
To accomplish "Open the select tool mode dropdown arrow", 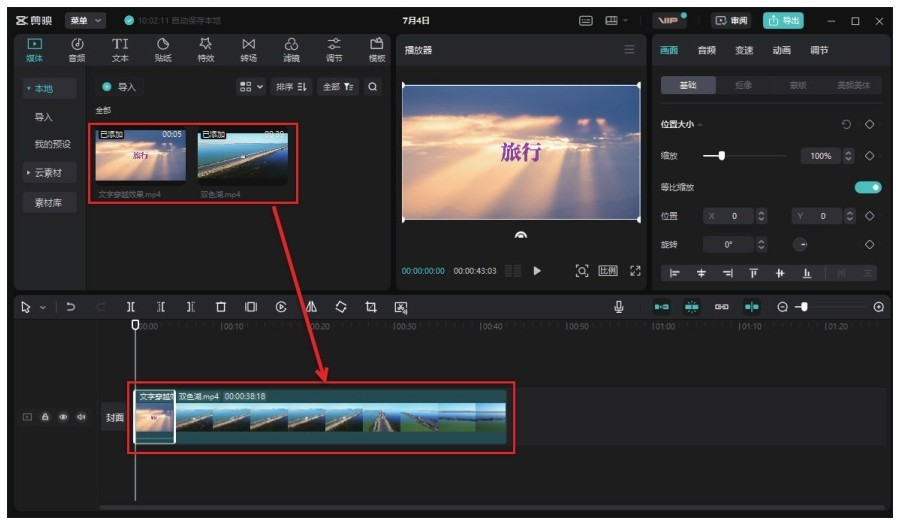I will pos(43,308).
